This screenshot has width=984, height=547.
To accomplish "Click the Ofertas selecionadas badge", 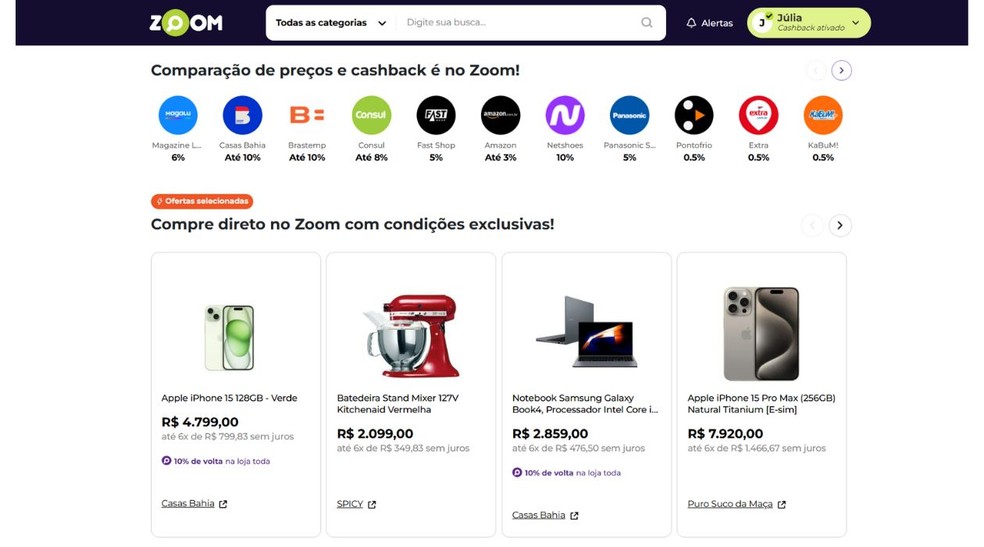I will click(202, 202).
